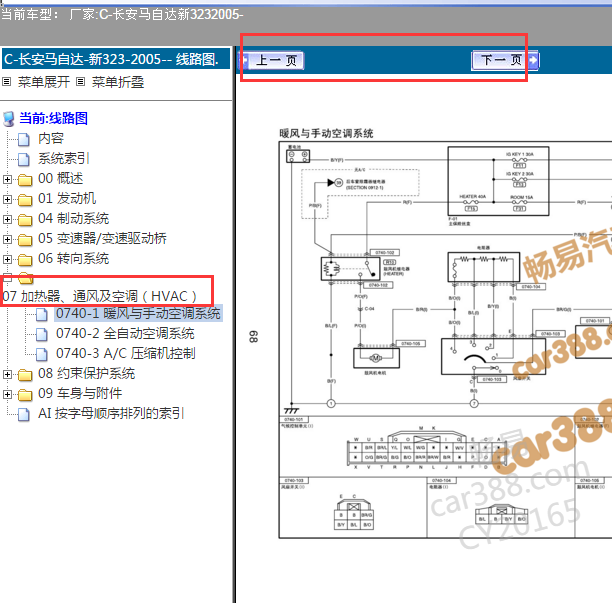Click open folder icon above 07 HVAC

click(26, 278)
